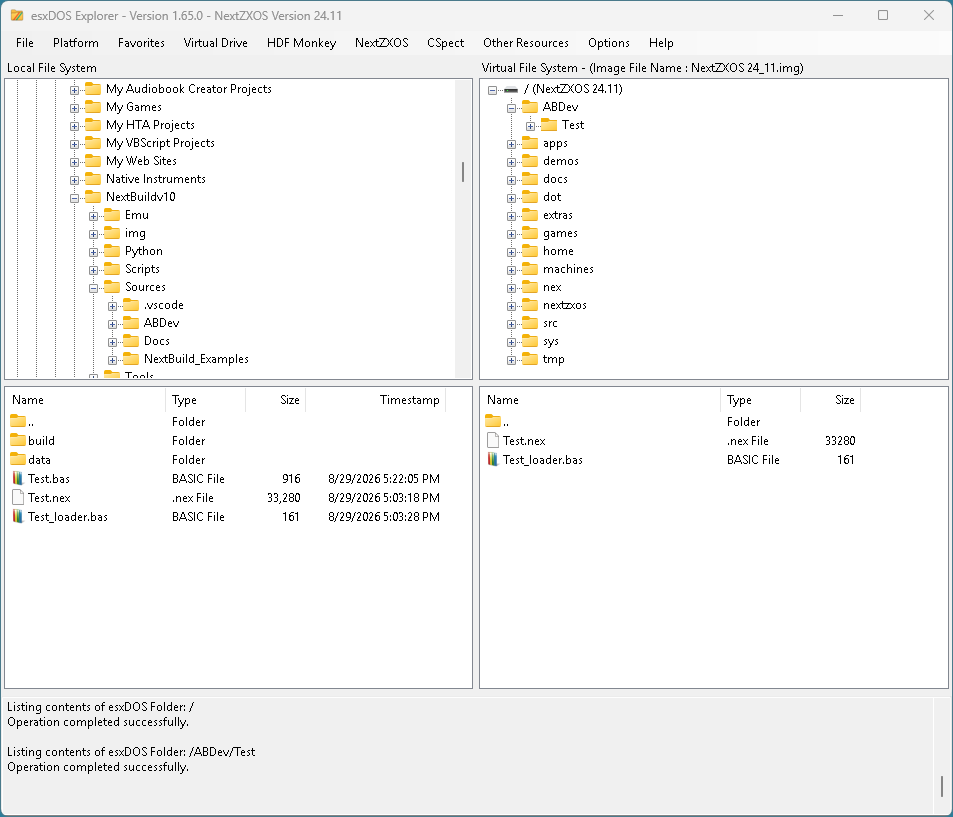The image size is (953, 817).
Task: Select the virtual Test folder label
Action: [573, 125]
